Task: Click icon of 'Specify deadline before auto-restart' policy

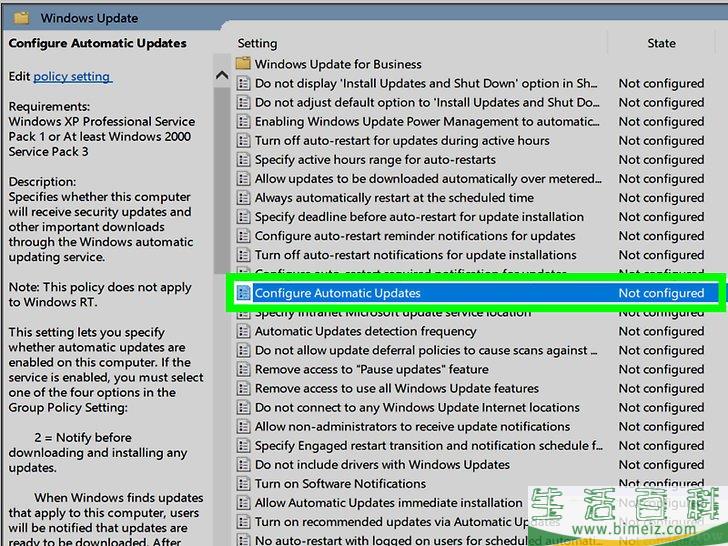Action: click(x=243, y=217)
